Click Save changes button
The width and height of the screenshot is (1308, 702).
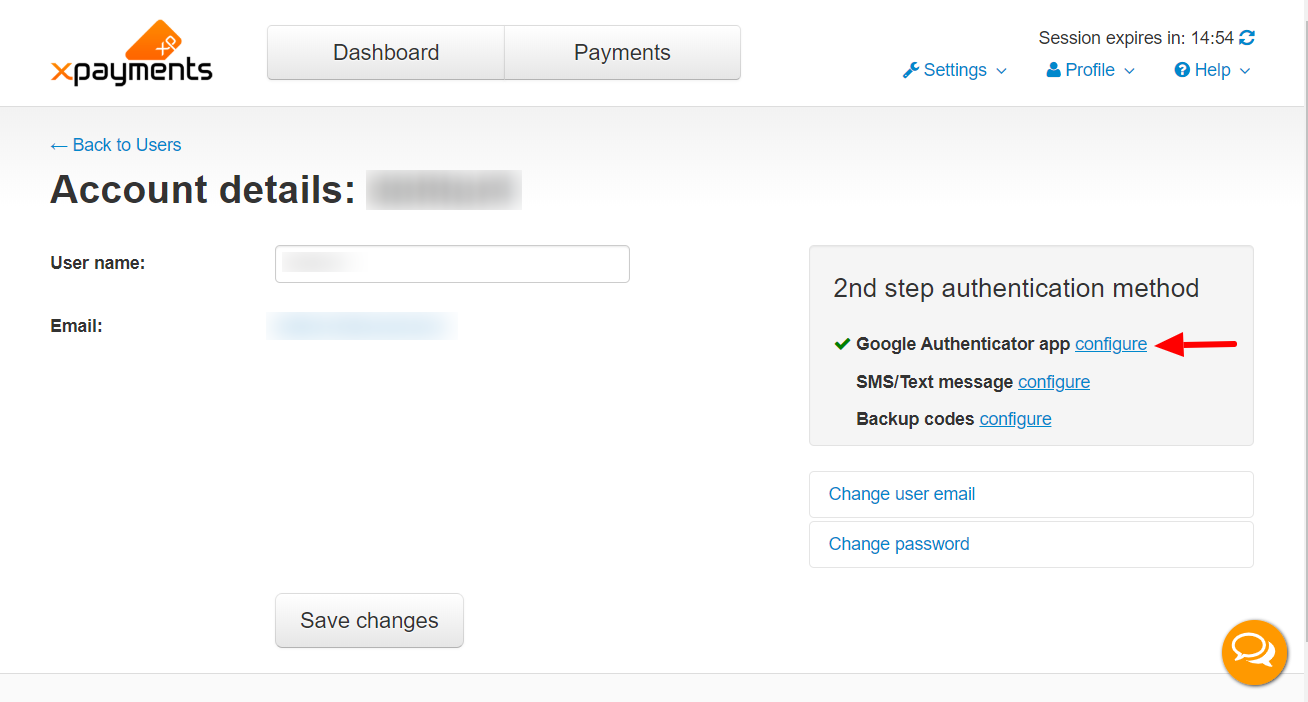(x=369, y=620)
